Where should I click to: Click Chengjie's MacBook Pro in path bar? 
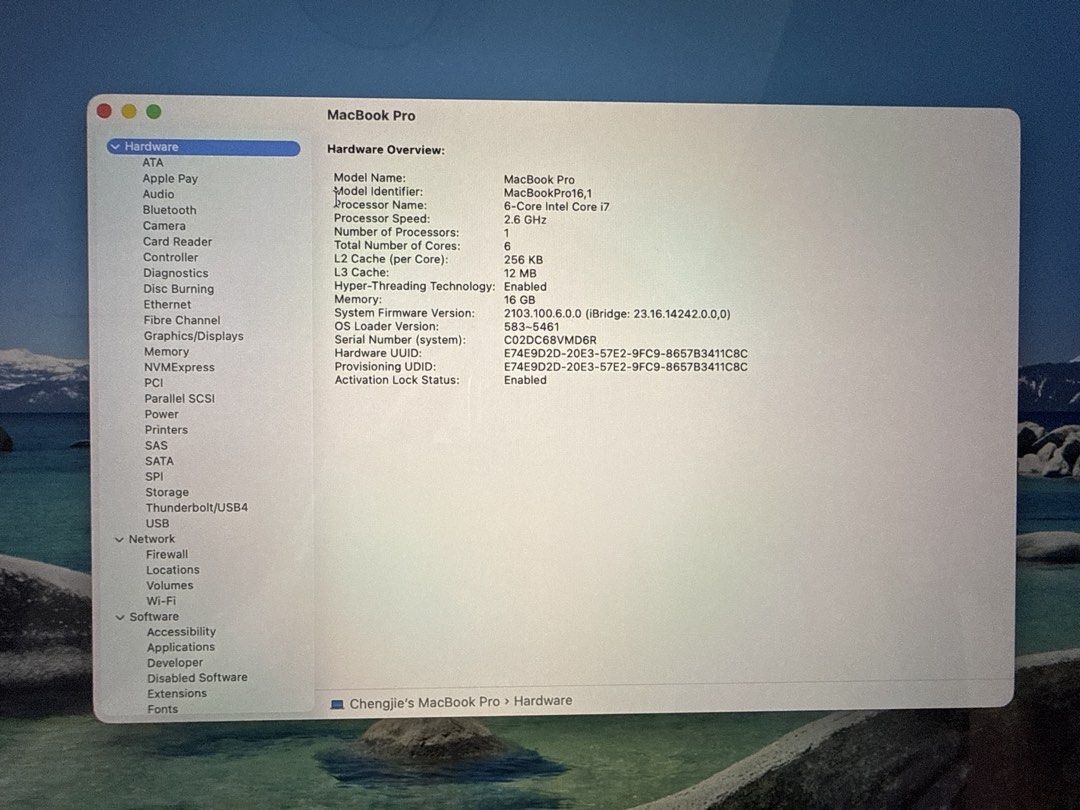pyautogui.click(x=424, y=703)
